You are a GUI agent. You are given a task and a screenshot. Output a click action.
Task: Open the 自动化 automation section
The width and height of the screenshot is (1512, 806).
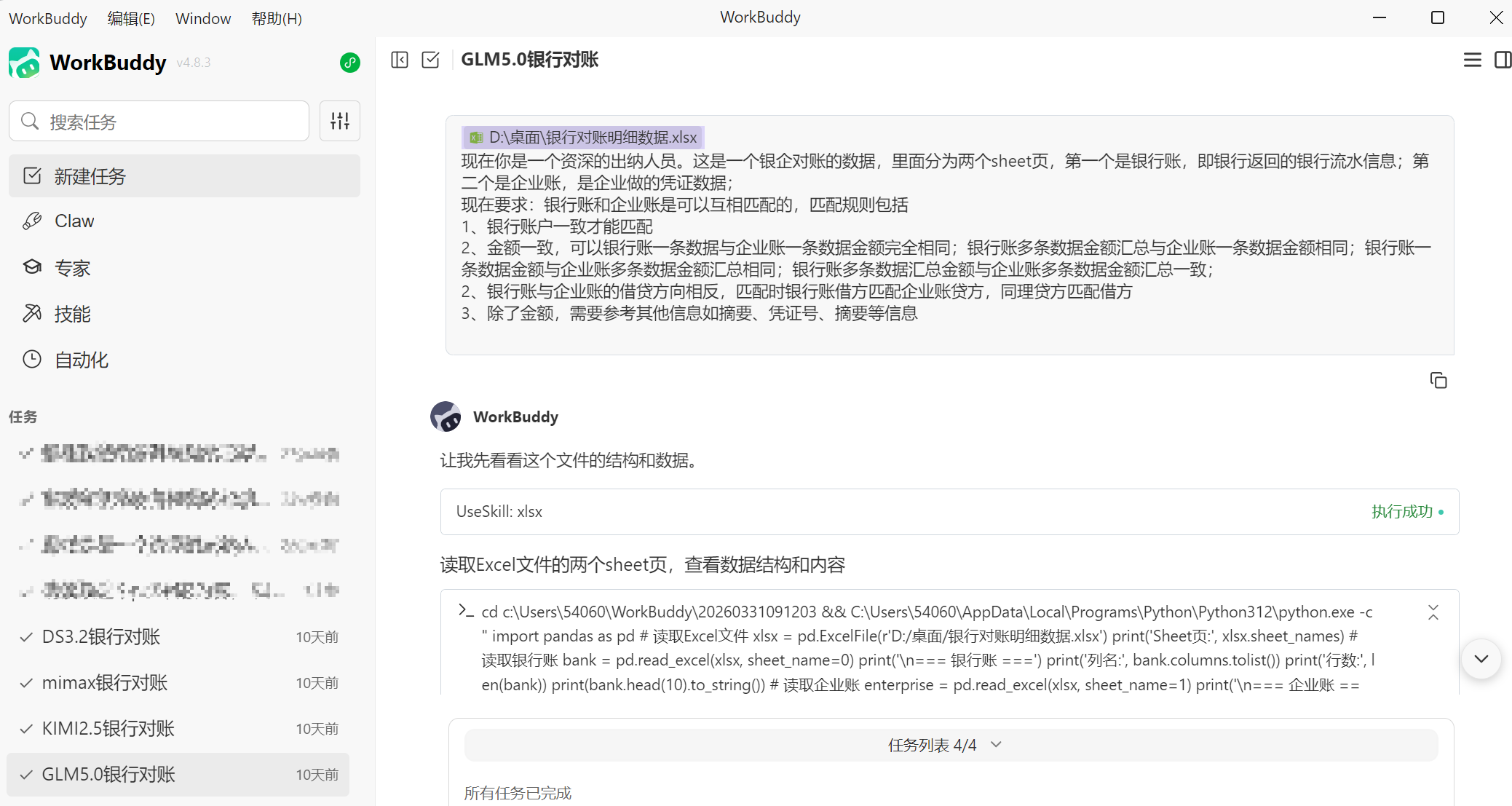tap(81, 360)
